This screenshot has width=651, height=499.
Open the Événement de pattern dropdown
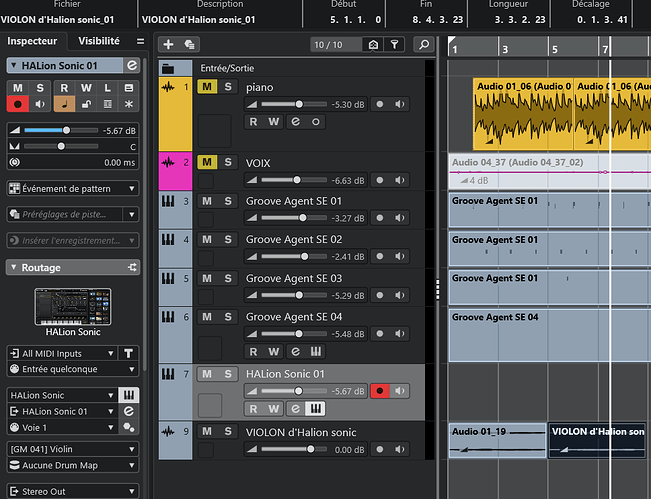pos(72,188)
